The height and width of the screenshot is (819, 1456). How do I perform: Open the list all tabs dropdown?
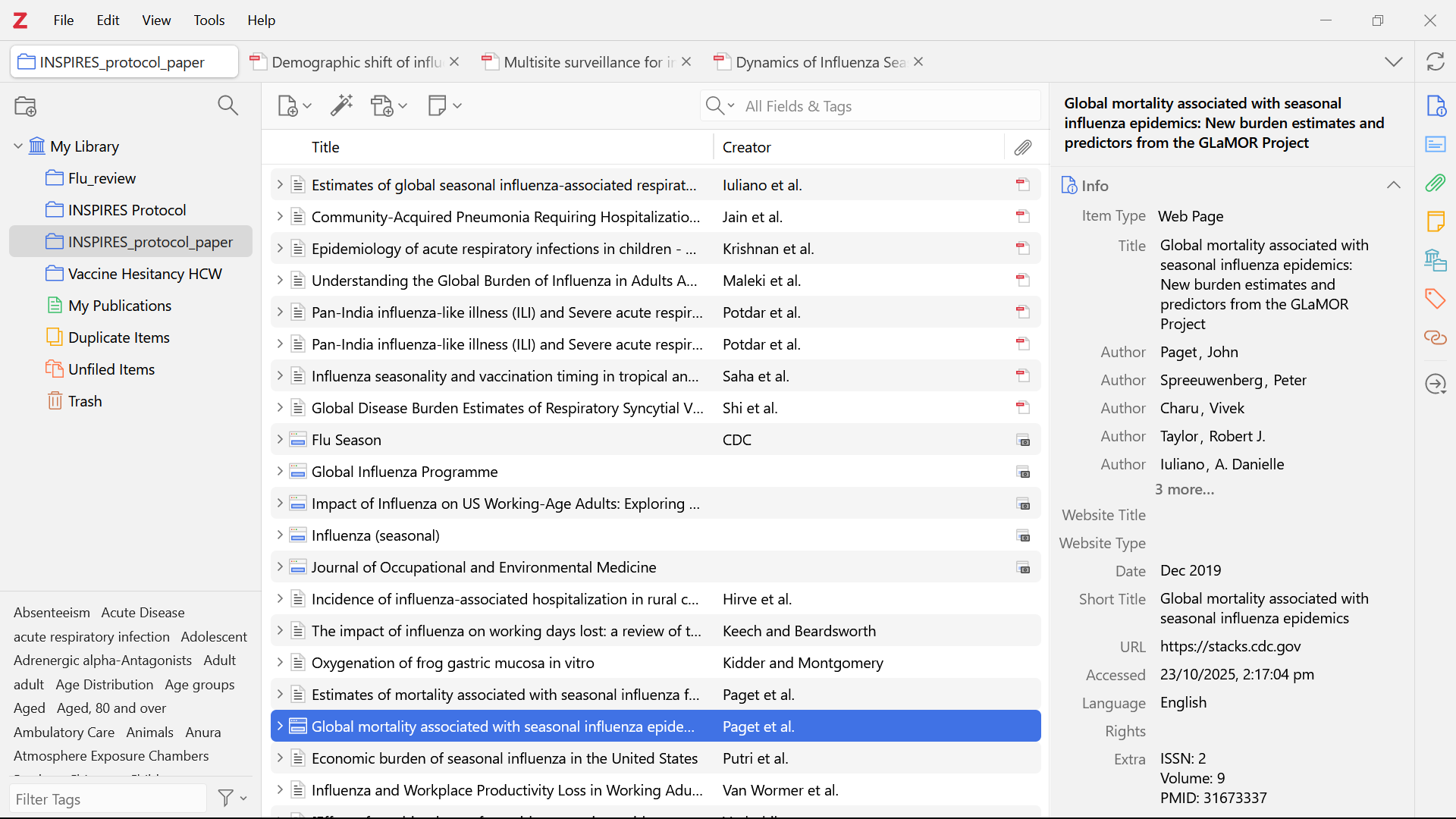(x=1393, y=62)
